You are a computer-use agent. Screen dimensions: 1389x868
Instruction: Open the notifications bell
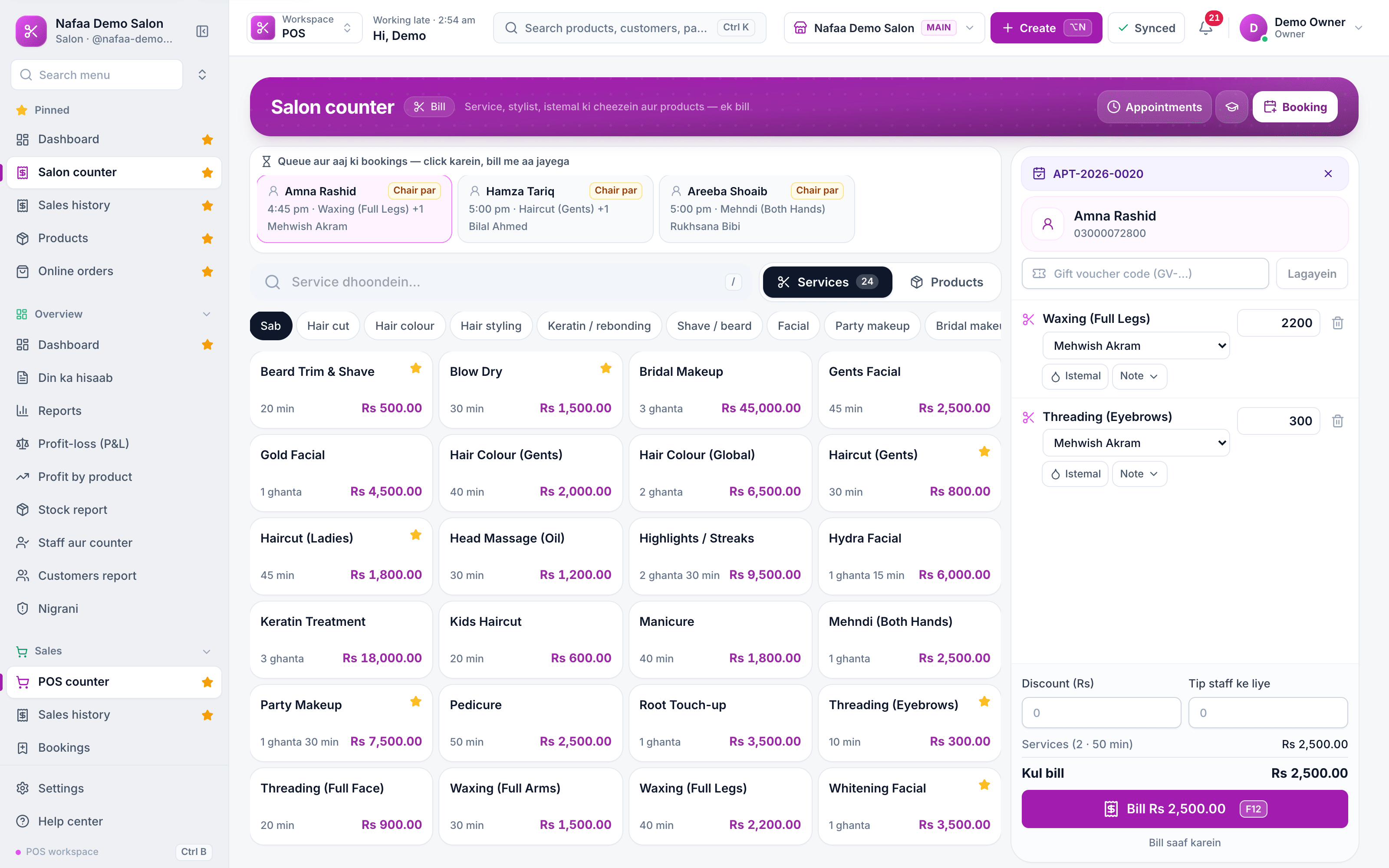(x=1206, y=27)
